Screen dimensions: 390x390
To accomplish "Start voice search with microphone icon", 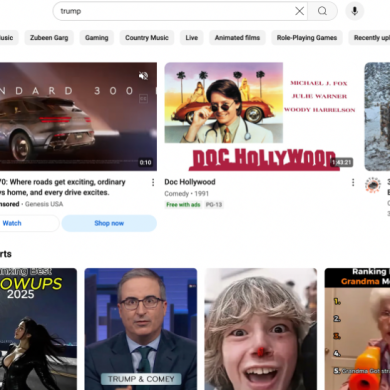I will click(355, 11).
